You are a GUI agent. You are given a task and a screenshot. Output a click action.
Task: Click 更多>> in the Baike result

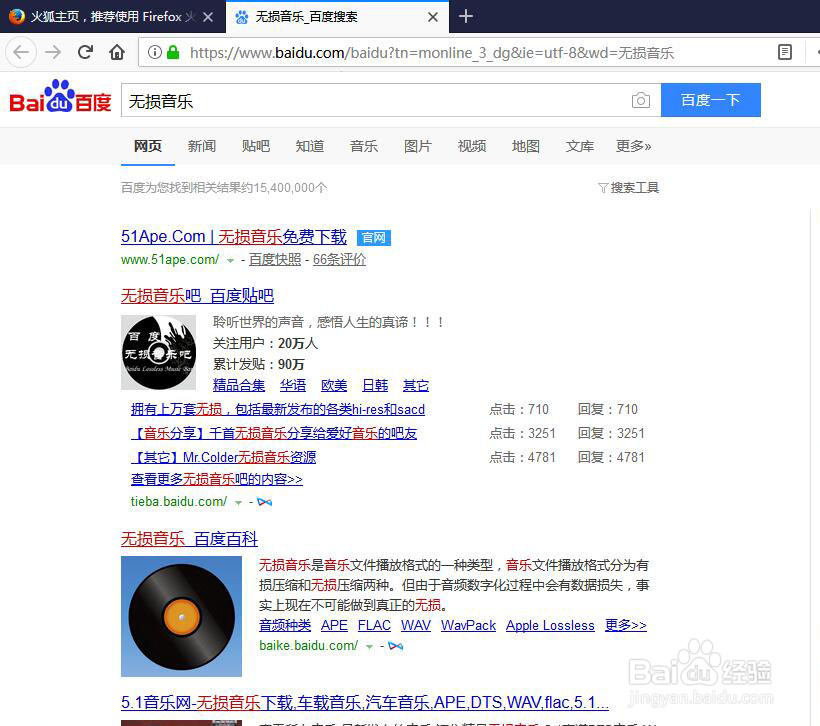click(625, 626)
